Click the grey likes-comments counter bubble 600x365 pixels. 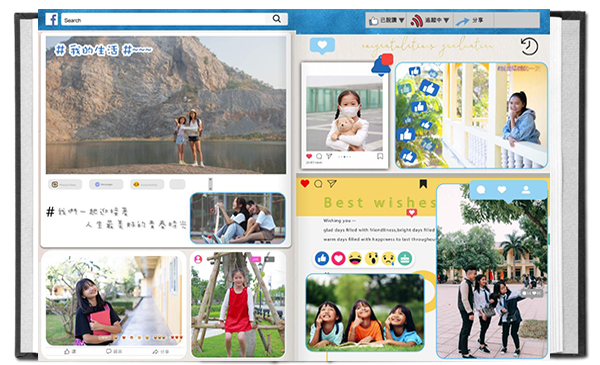tap(533, 293)
